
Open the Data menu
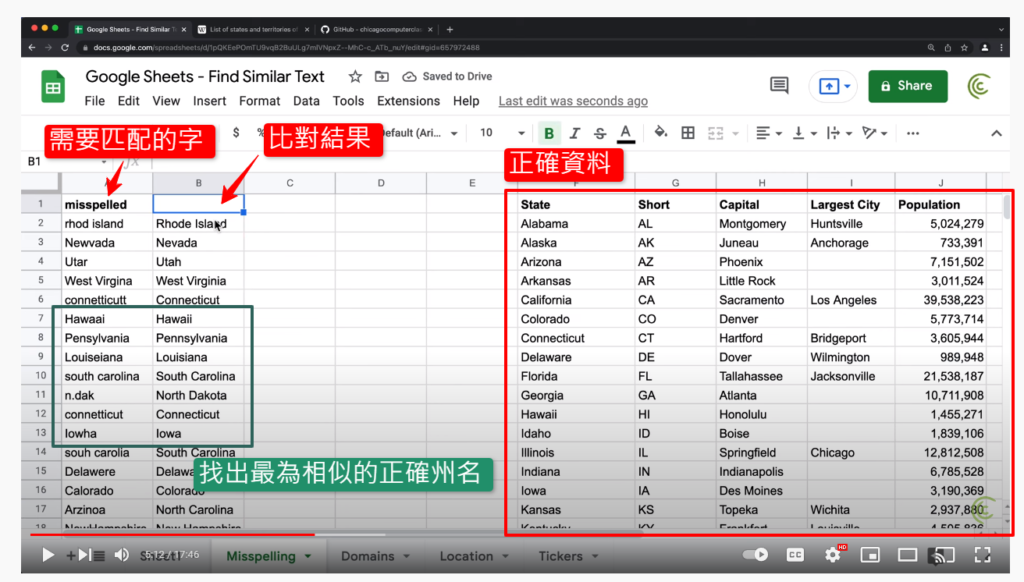(x=306, y=101)
